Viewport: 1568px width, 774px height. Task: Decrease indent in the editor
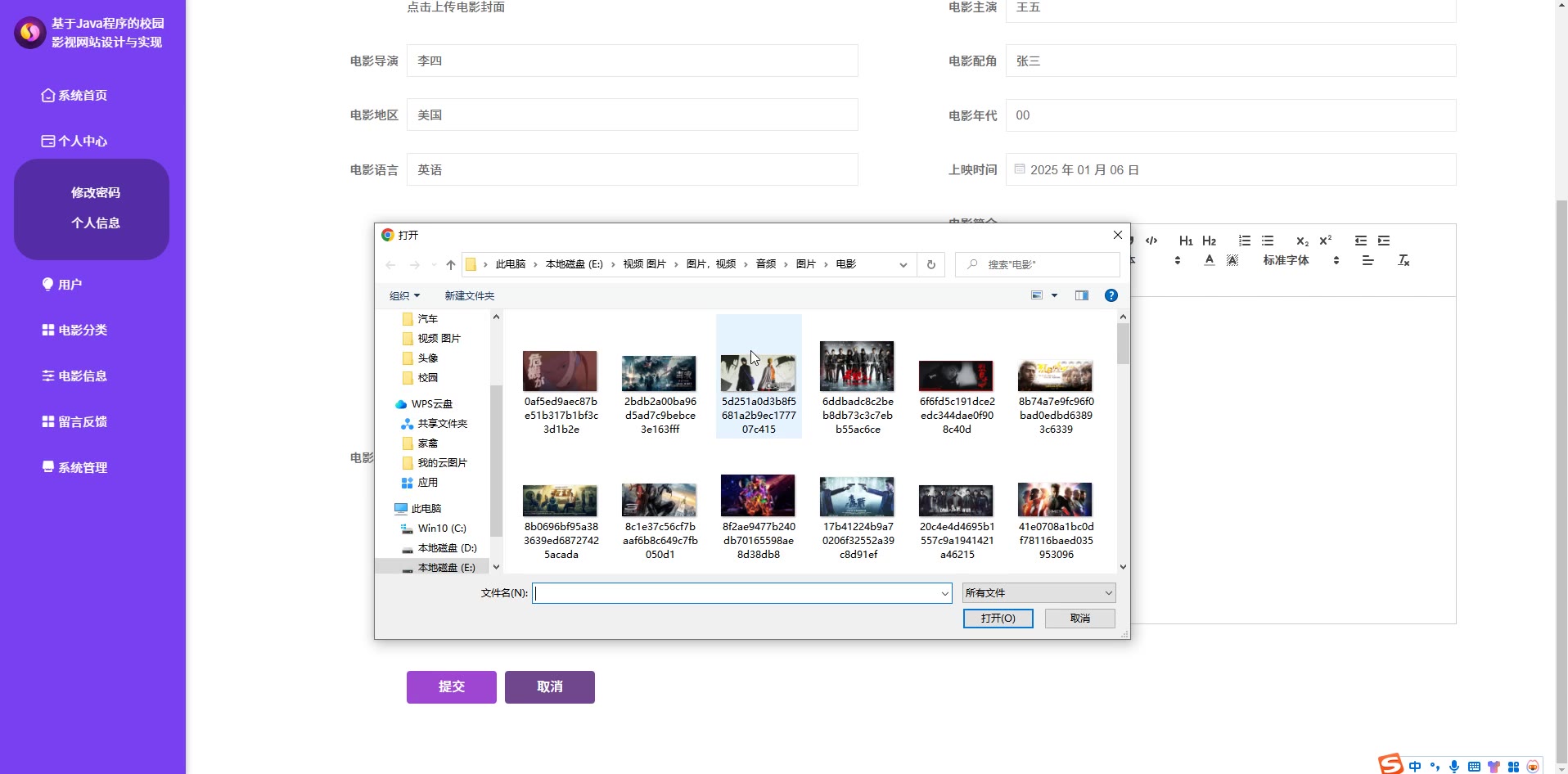tap(1361, 241)
